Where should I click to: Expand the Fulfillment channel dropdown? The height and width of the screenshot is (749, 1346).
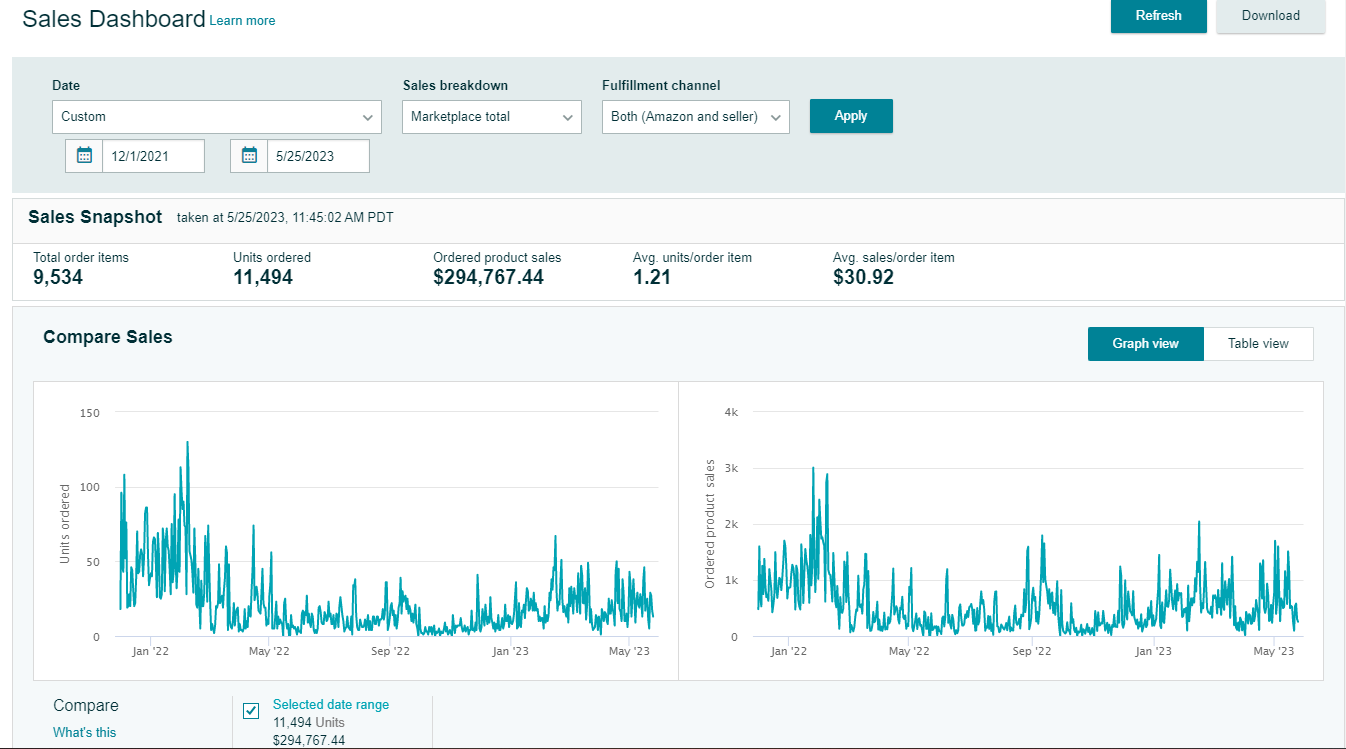point(695,117)
